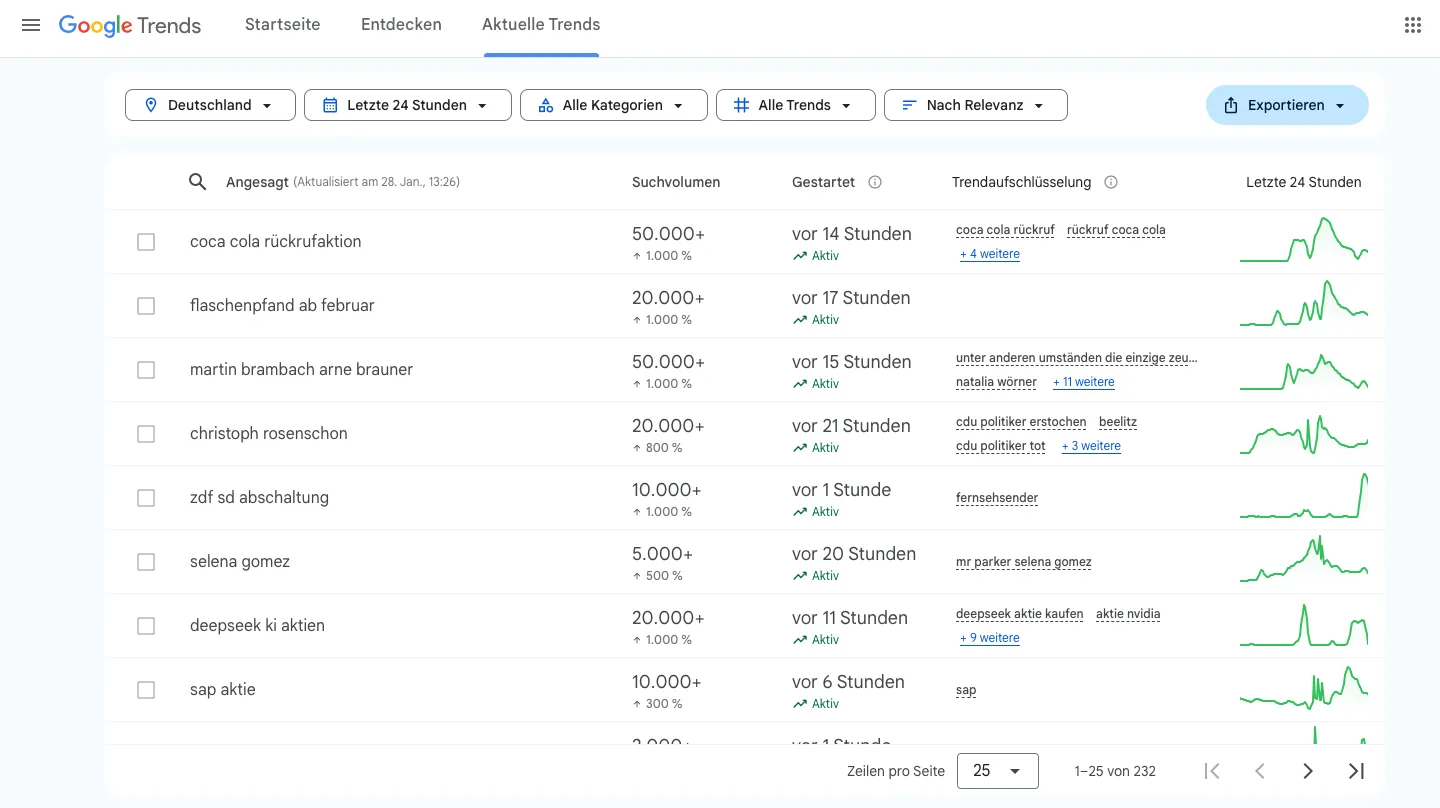Tick the zdf sd abschaltung checkbox
Image resolution: width=1440 pixels, height=808 pixels.
[146, 498]
